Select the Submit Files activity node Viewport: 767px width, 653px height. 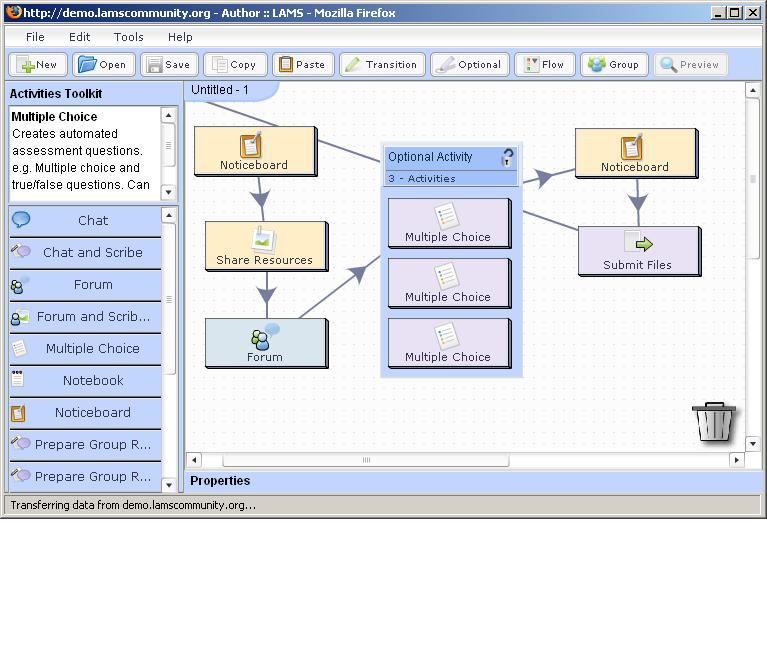[638, 250]
